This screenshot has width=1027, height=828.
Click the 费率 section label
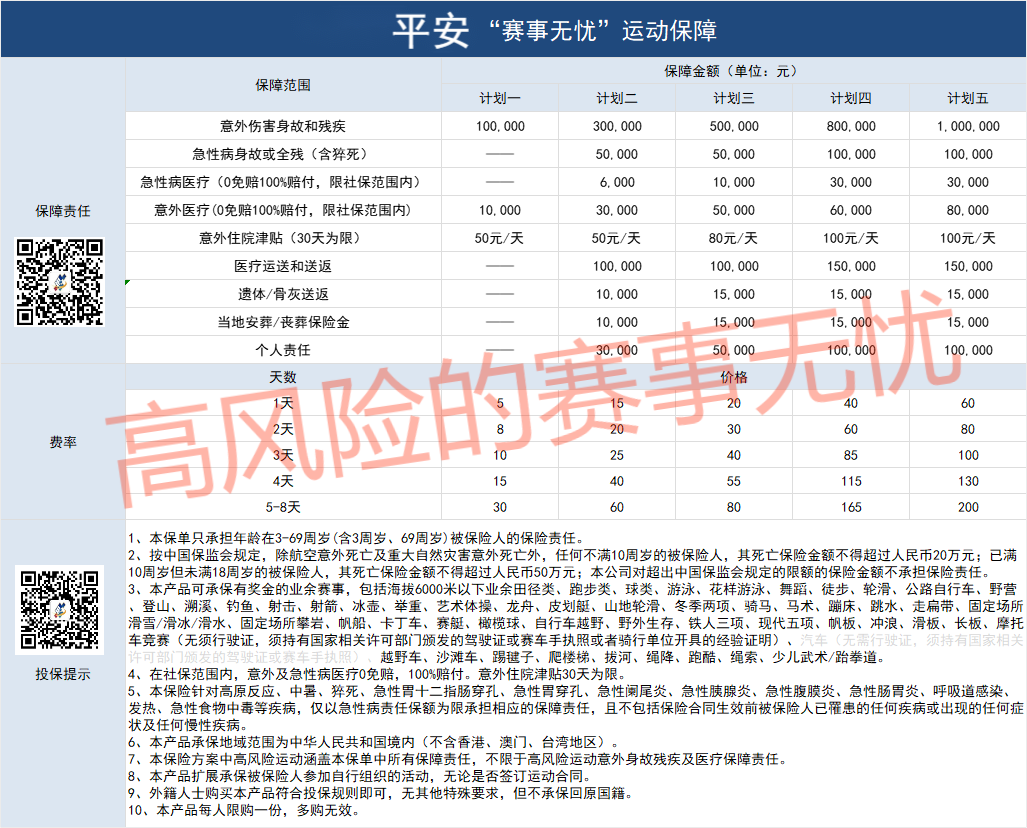click(x=63, y=442)
